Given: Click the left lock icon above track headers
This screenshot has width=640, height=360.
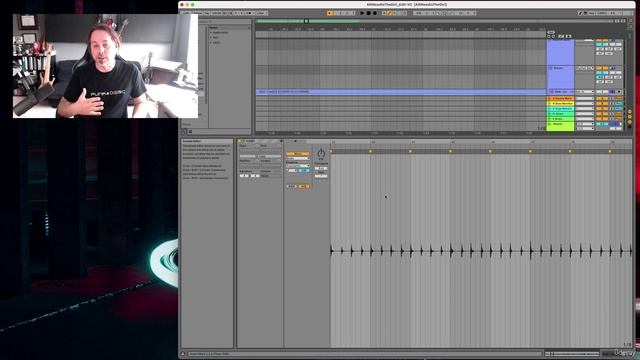Looking at the screenshot, I should [x=561, y=36].
